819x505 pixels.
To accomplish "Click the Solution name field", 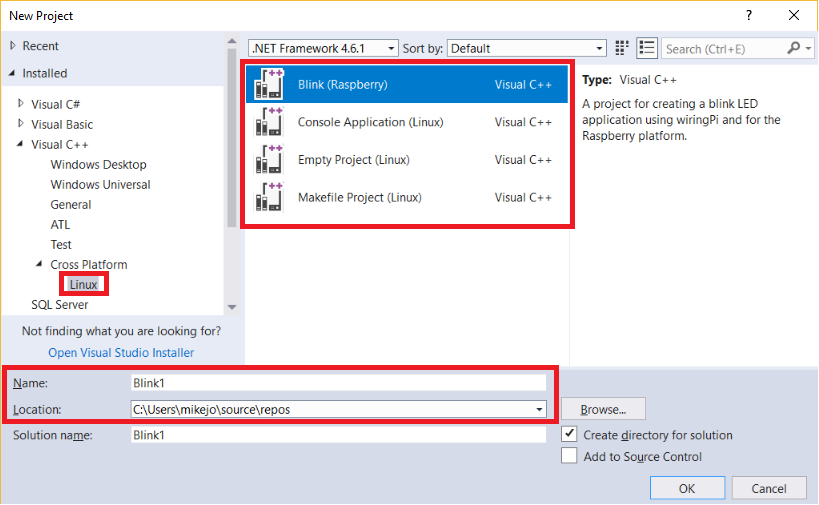I will click(338, 435).
